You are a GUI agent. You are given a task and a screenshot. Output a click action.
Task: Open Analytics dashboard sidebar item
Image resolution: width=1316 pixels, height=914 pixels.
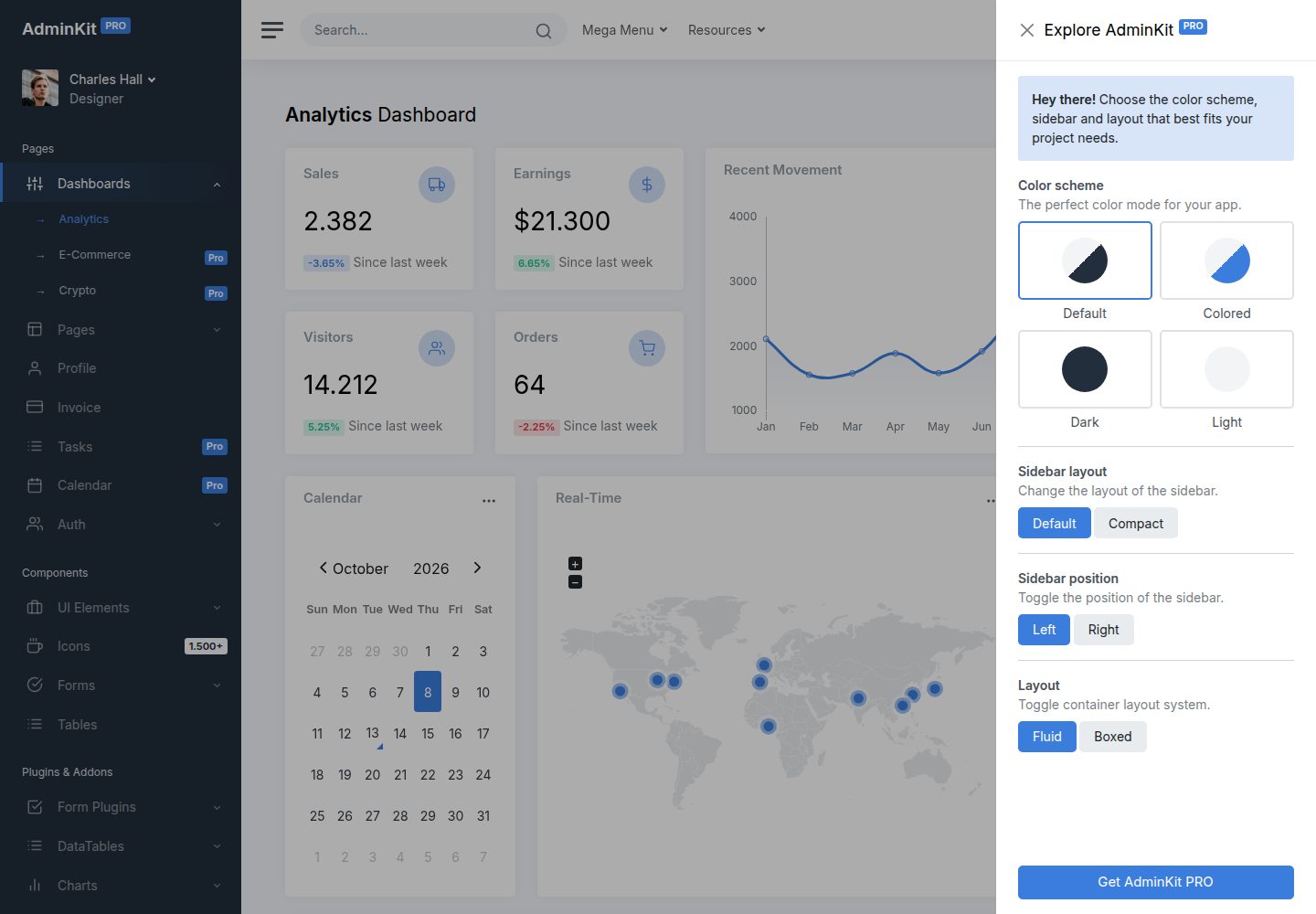click(x=121, y=219)
